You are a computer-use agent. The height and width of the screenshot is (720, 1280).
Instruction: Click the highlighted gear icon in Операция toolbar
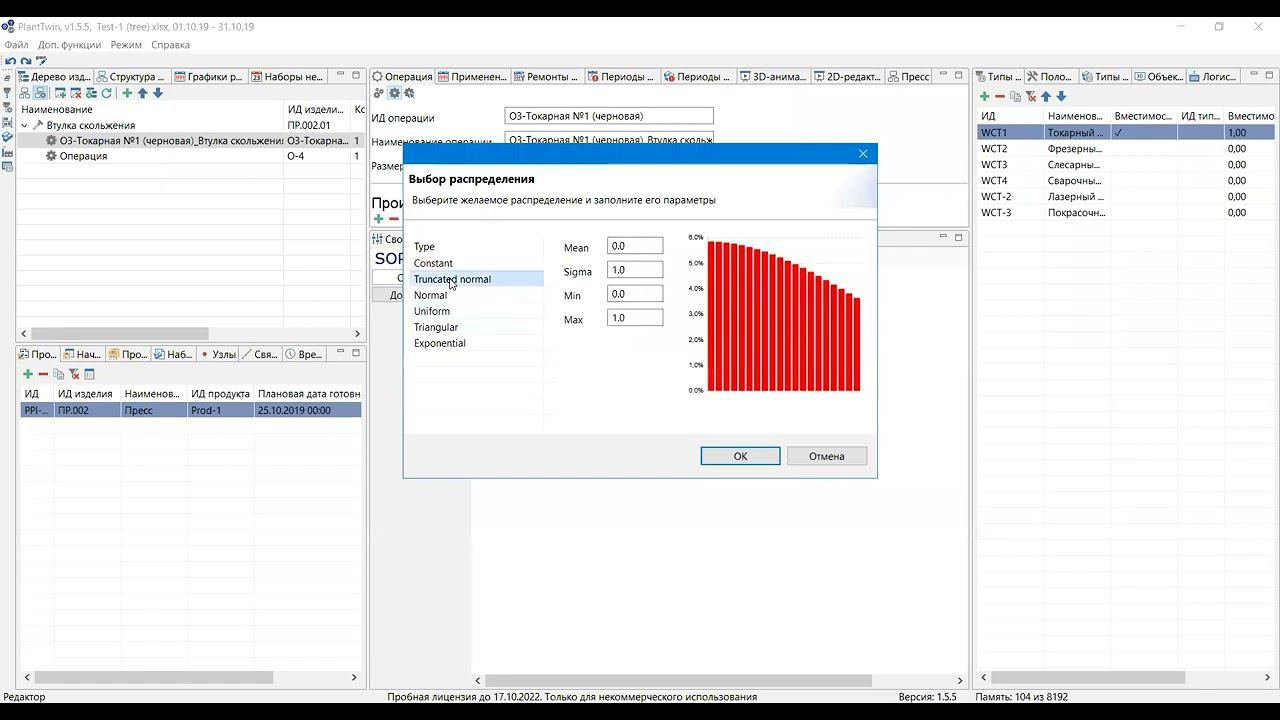pos(394,93)
